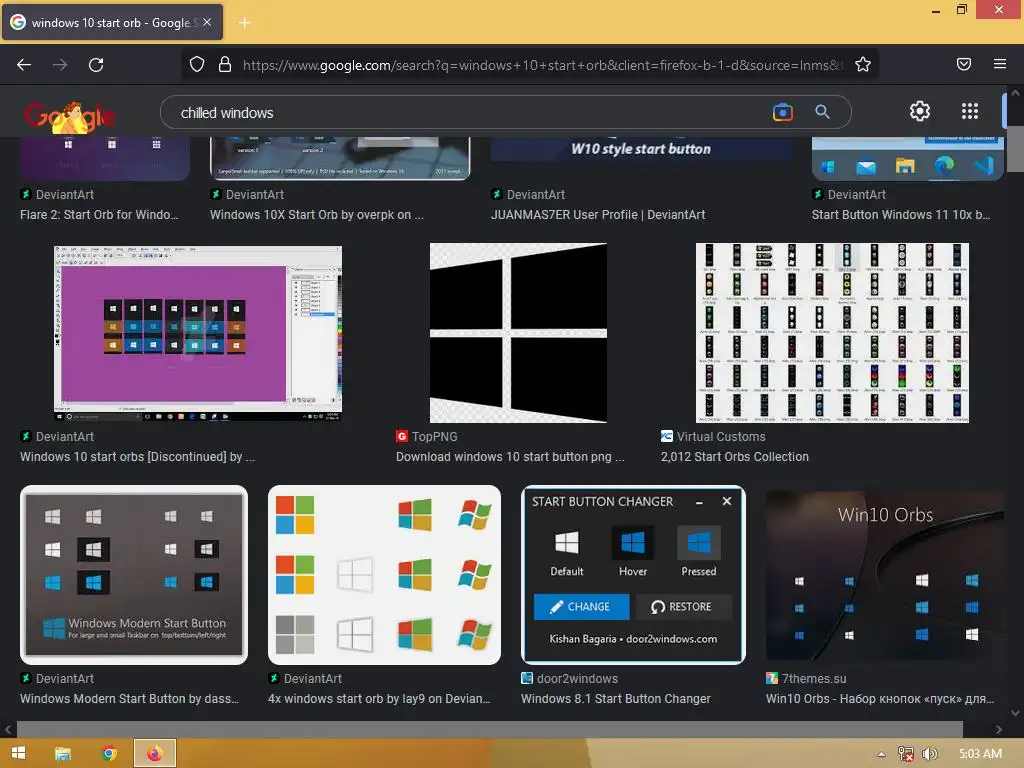Click the horizontal scrollbar right arrow
The width and height of the screenshot is (1024, 768).
pyautogui.click(x=999, y=729)
